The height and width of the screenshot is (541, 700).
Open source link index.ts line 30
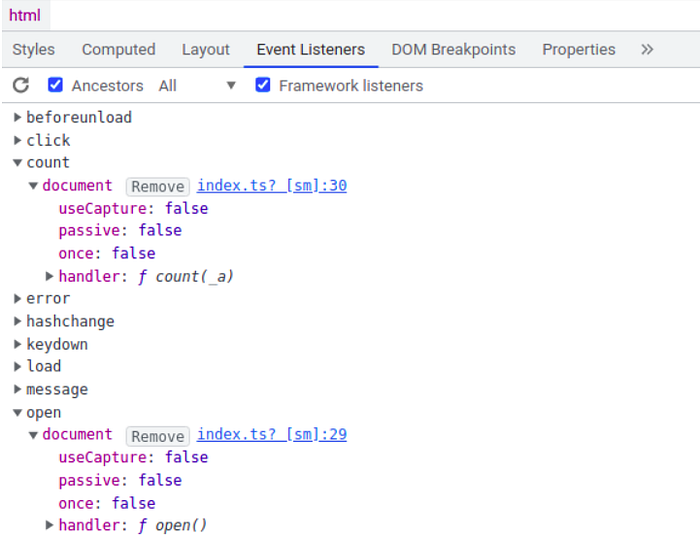pos(272,185)
